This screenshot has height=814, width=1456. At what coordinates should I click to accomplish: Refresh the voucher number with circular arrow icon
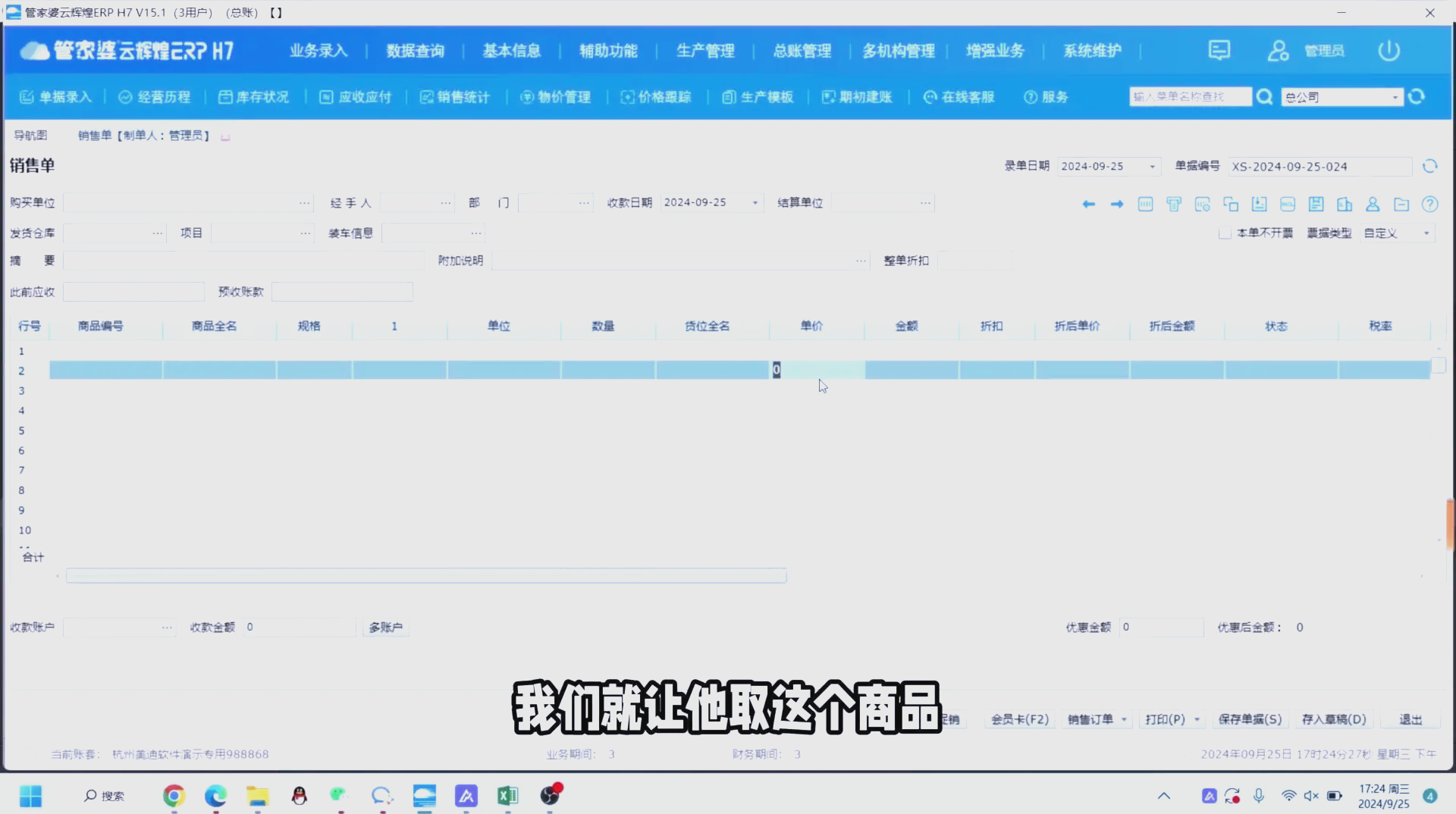click(1429, 166)
